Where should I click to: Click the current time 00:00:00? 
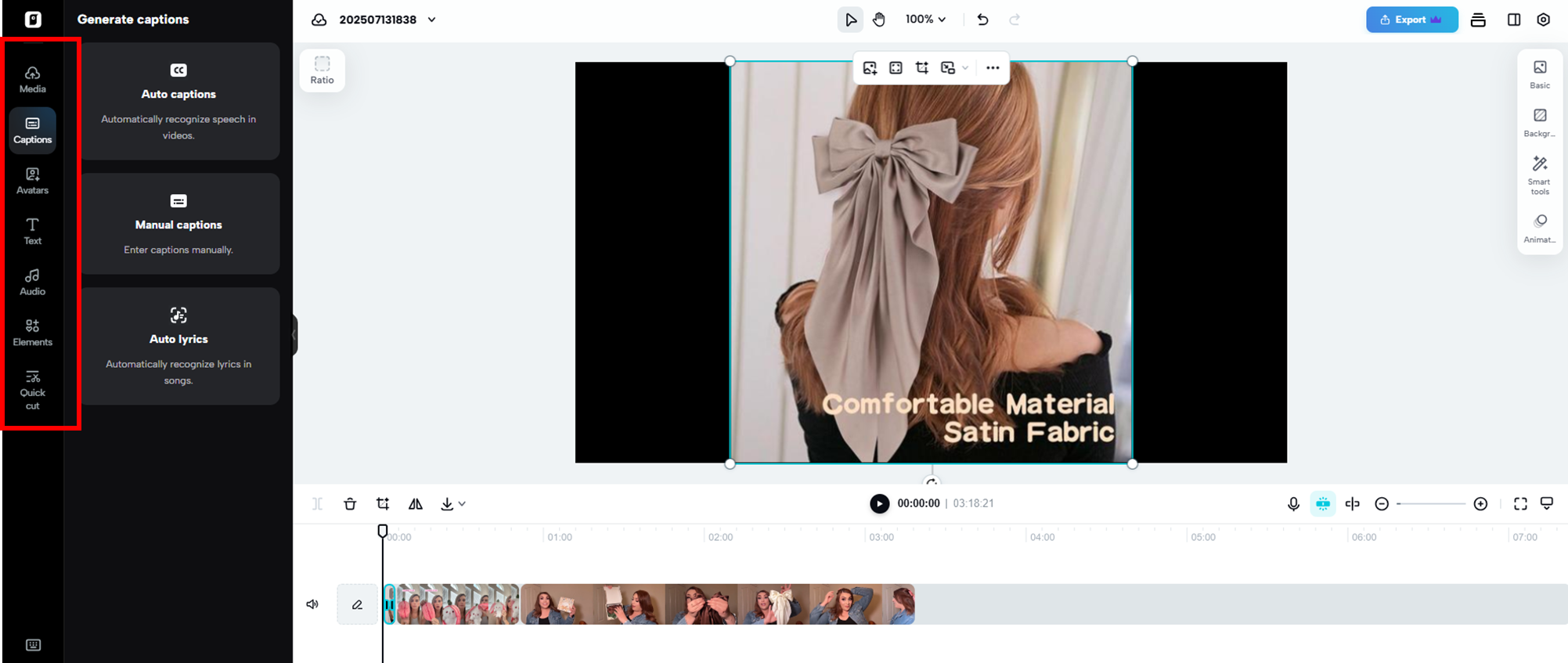click(918, 503)
